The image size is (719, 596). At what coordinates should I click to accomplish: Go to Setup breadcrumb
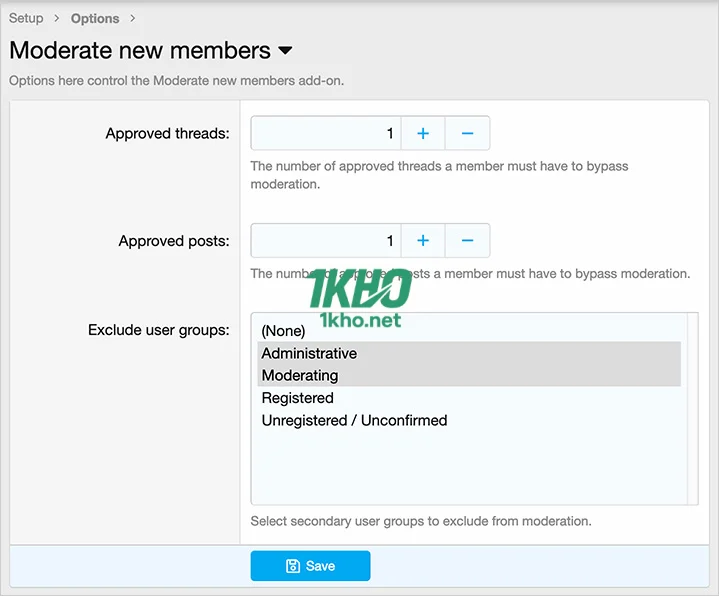(26, 18)
